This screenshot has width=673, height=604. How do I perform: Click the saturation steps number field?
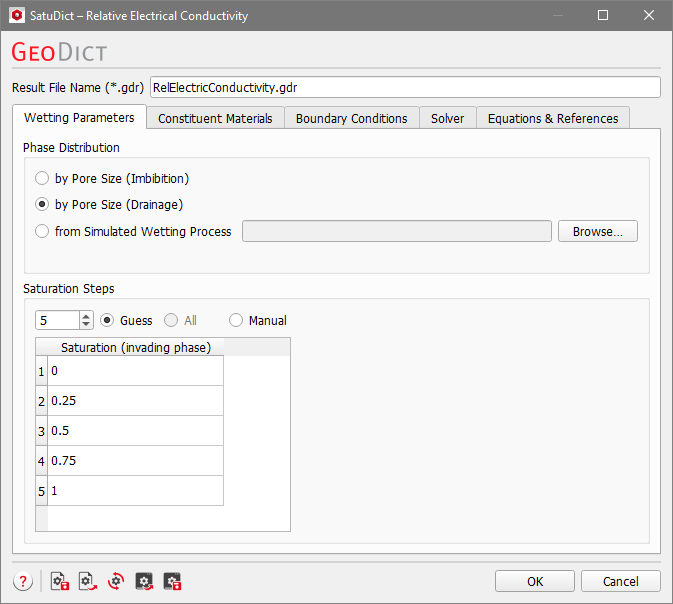tap(58, 320)
